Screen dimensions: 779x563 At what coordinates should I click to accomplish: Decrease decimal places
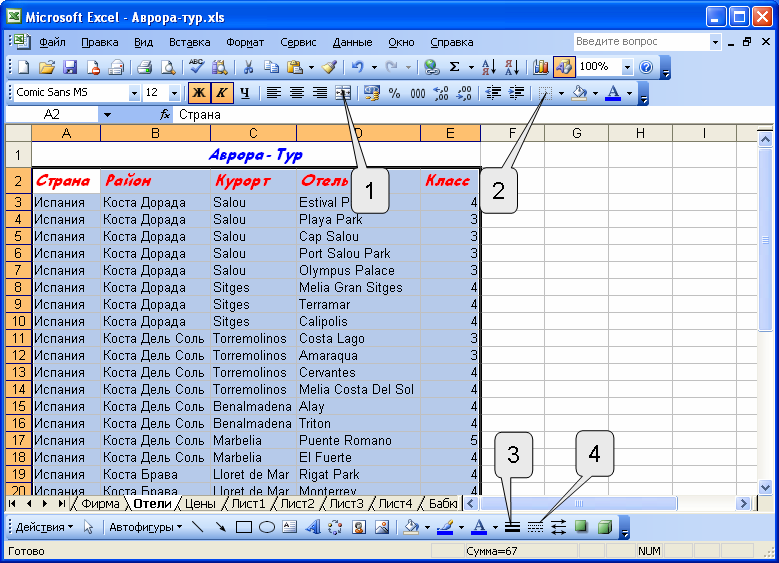click(464, 93)
